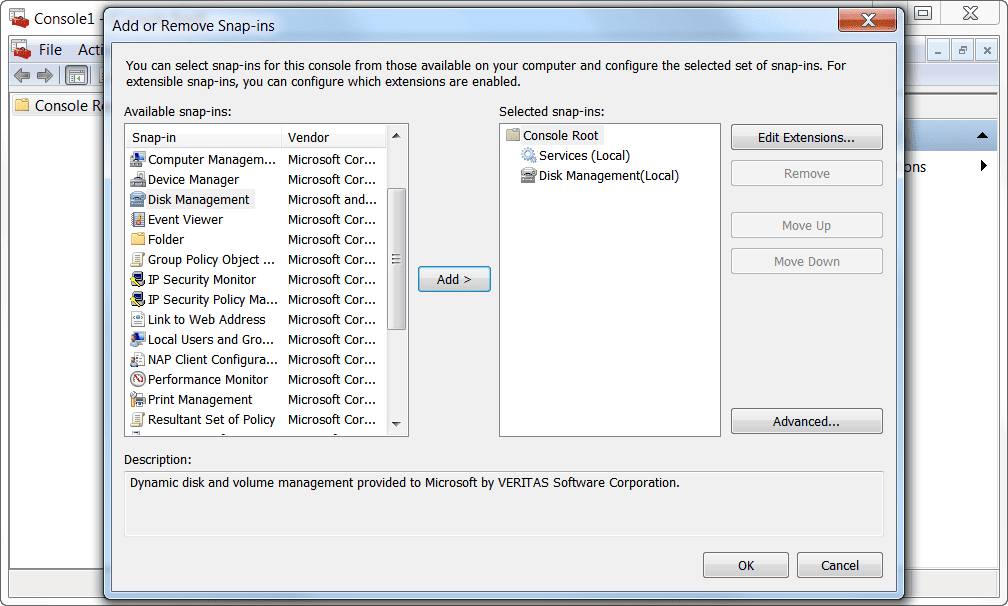Select the Folder snap-in icon
1008x606 pixels.
139,240
